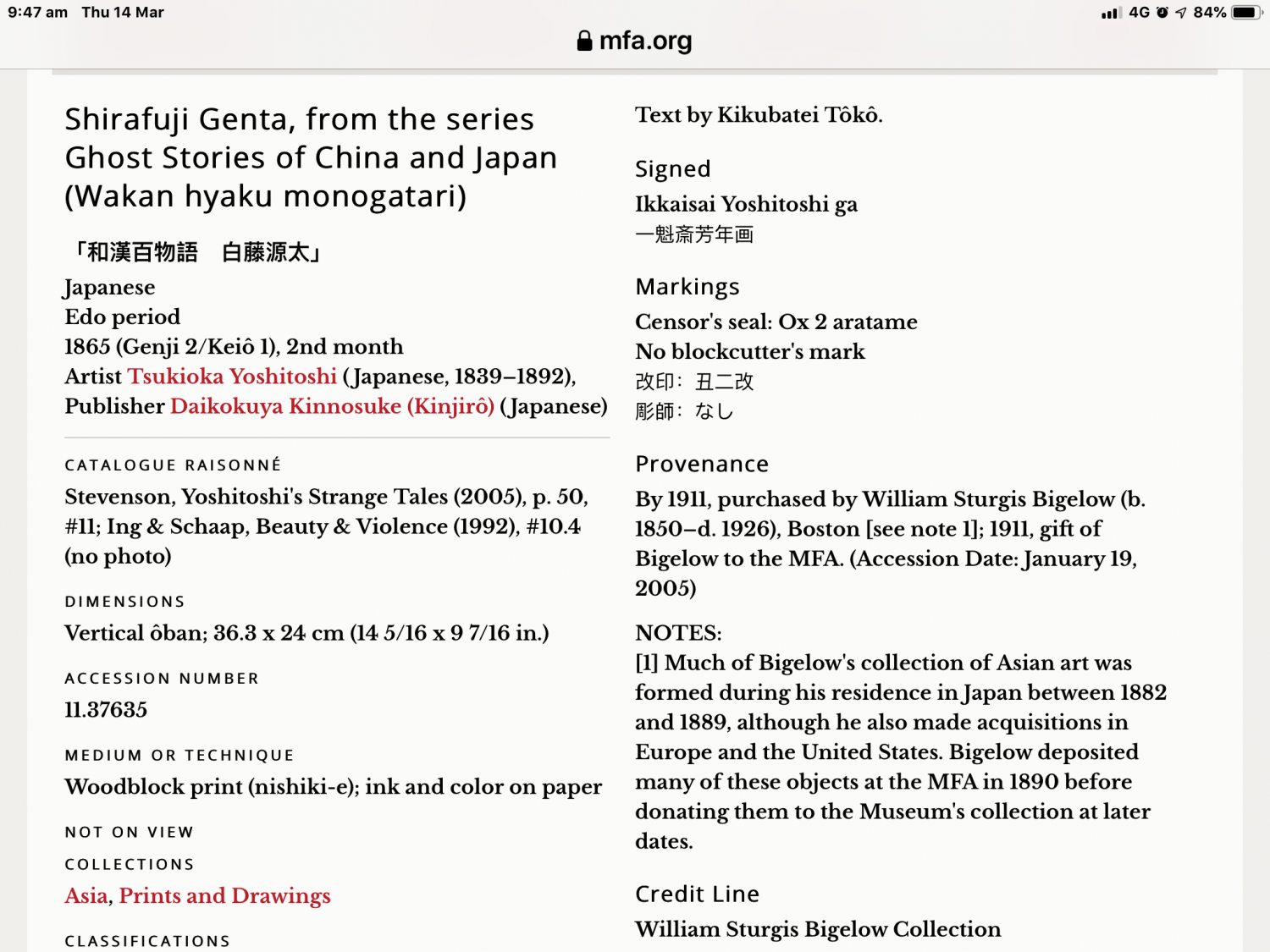This screenshot has height=952, width=1270.
Task: Click the Shirafuji Genta title heading
Action: pos(311,157)
